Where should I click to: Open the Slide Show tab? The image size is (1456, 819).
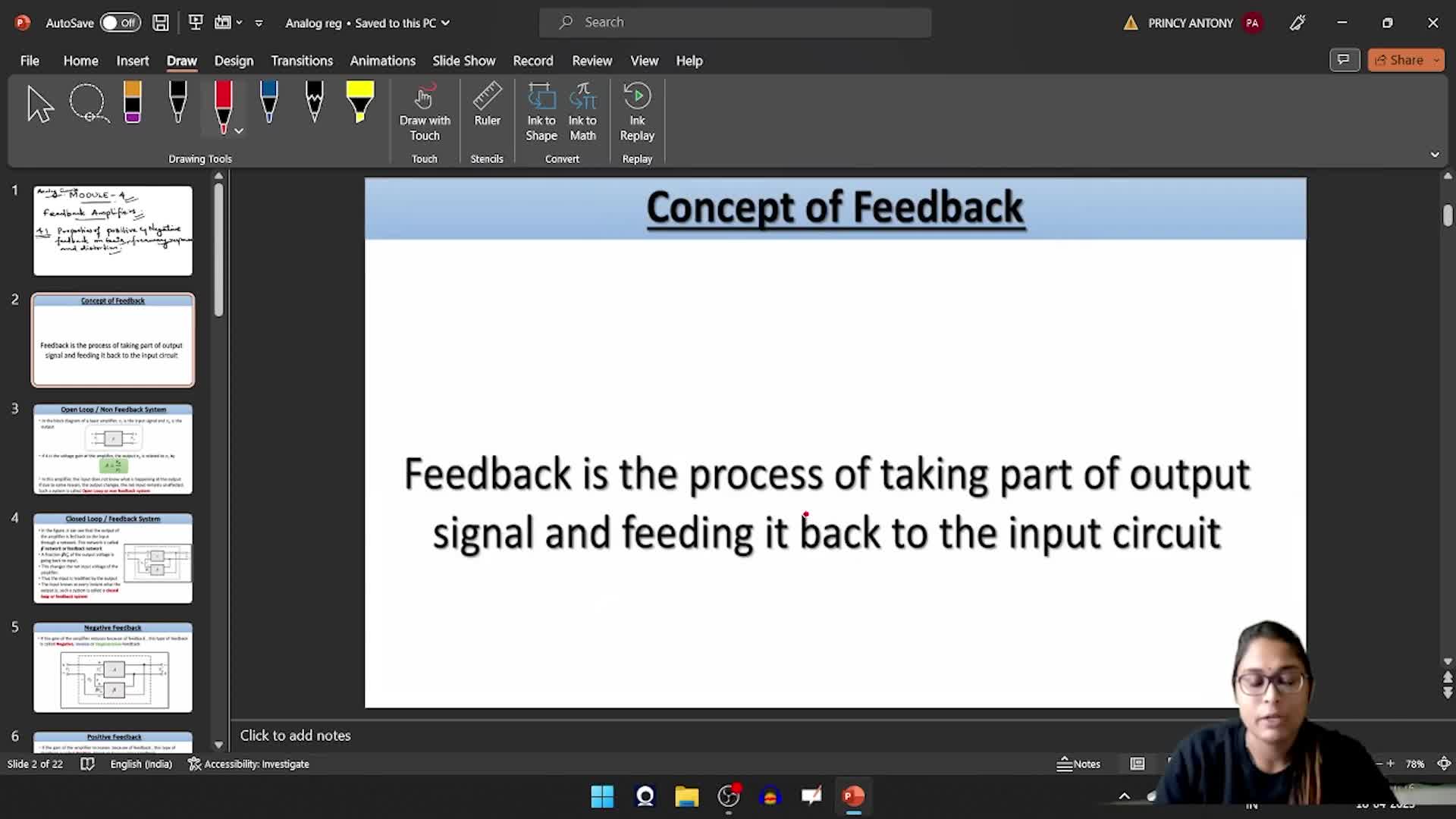point(463,61)
